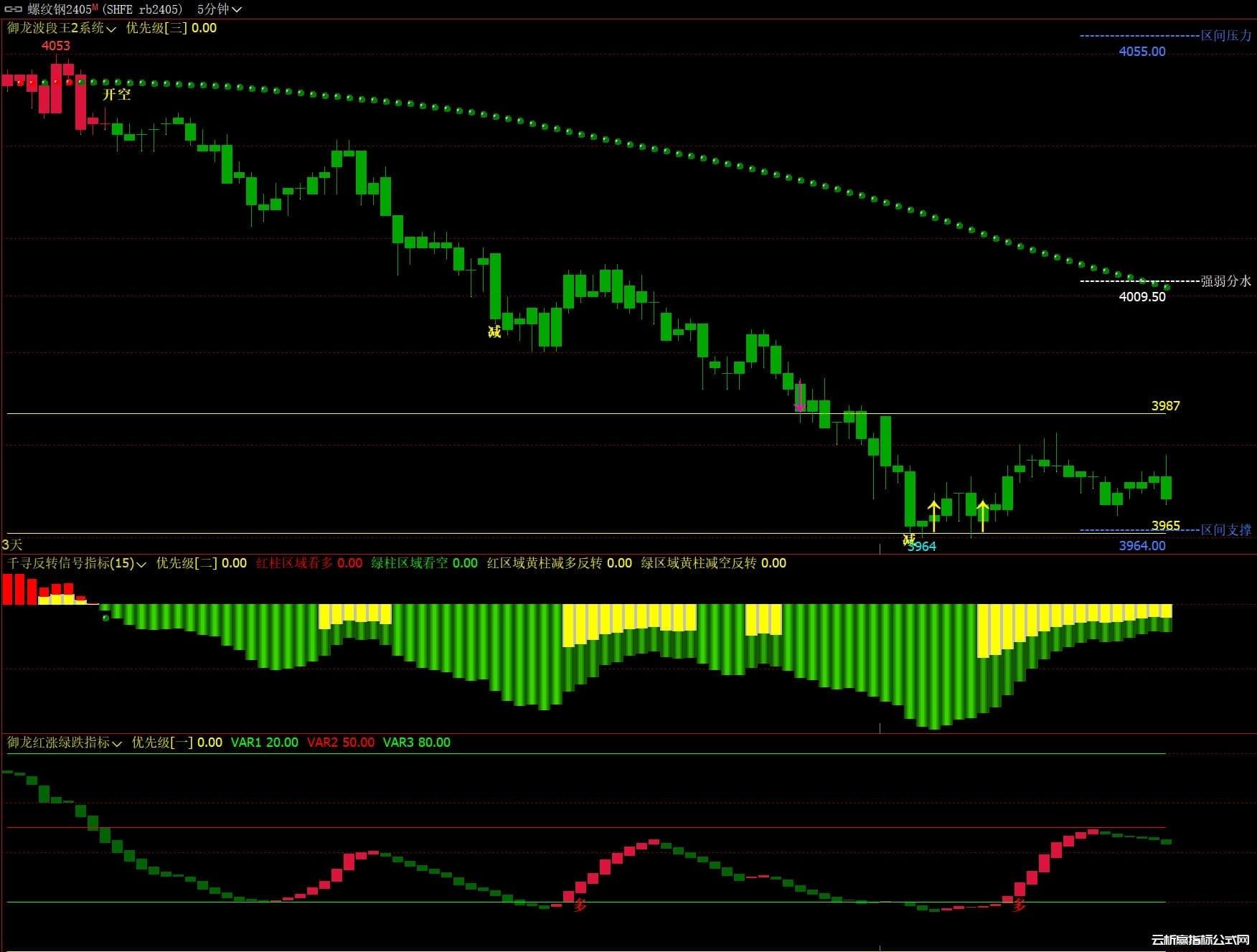Click the first yellow up arrow near the 3964 low
1257x952 pixels.
tap(933, 516)
